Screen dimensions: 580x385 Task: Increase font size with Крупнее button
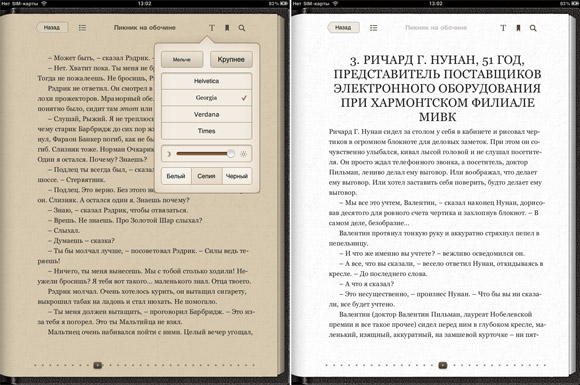click(x=231, y=60)
